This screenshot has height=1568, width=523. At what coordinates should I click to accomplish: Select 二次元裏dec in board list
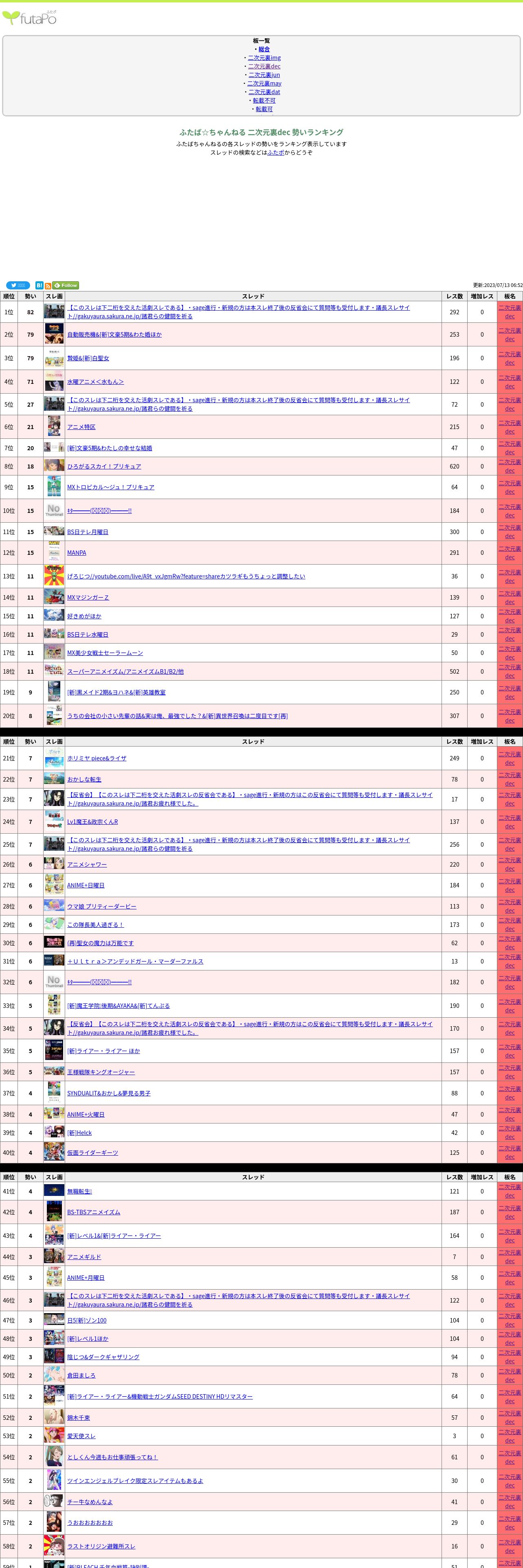click(264, 66)
